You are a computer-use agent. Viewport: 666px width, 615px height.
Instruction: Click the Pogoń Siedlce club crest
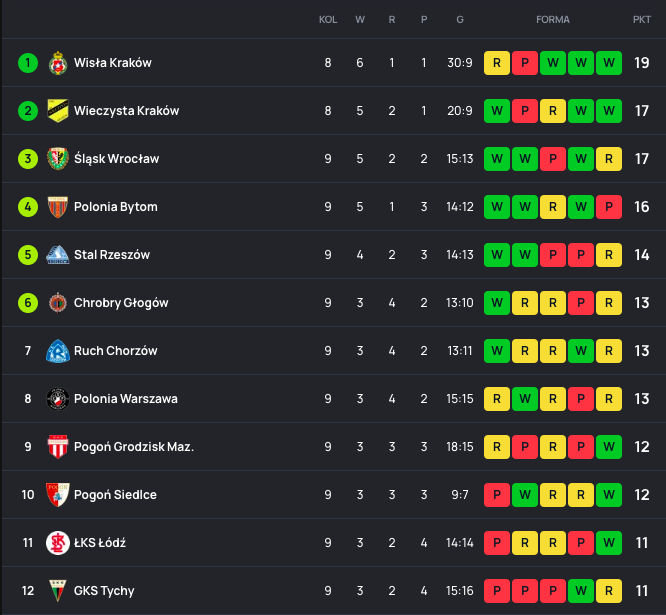[x=58, y=495]
